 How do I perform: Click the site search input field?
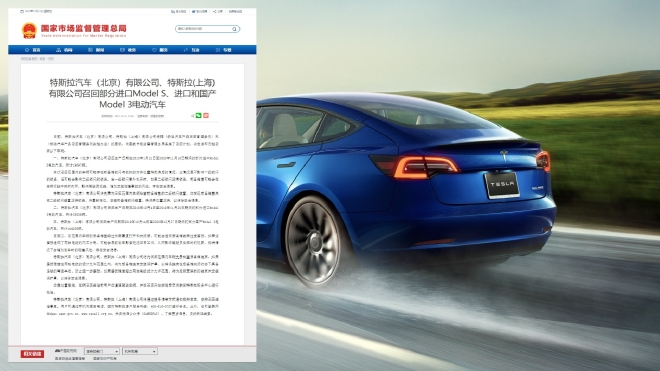click(204, 29)
